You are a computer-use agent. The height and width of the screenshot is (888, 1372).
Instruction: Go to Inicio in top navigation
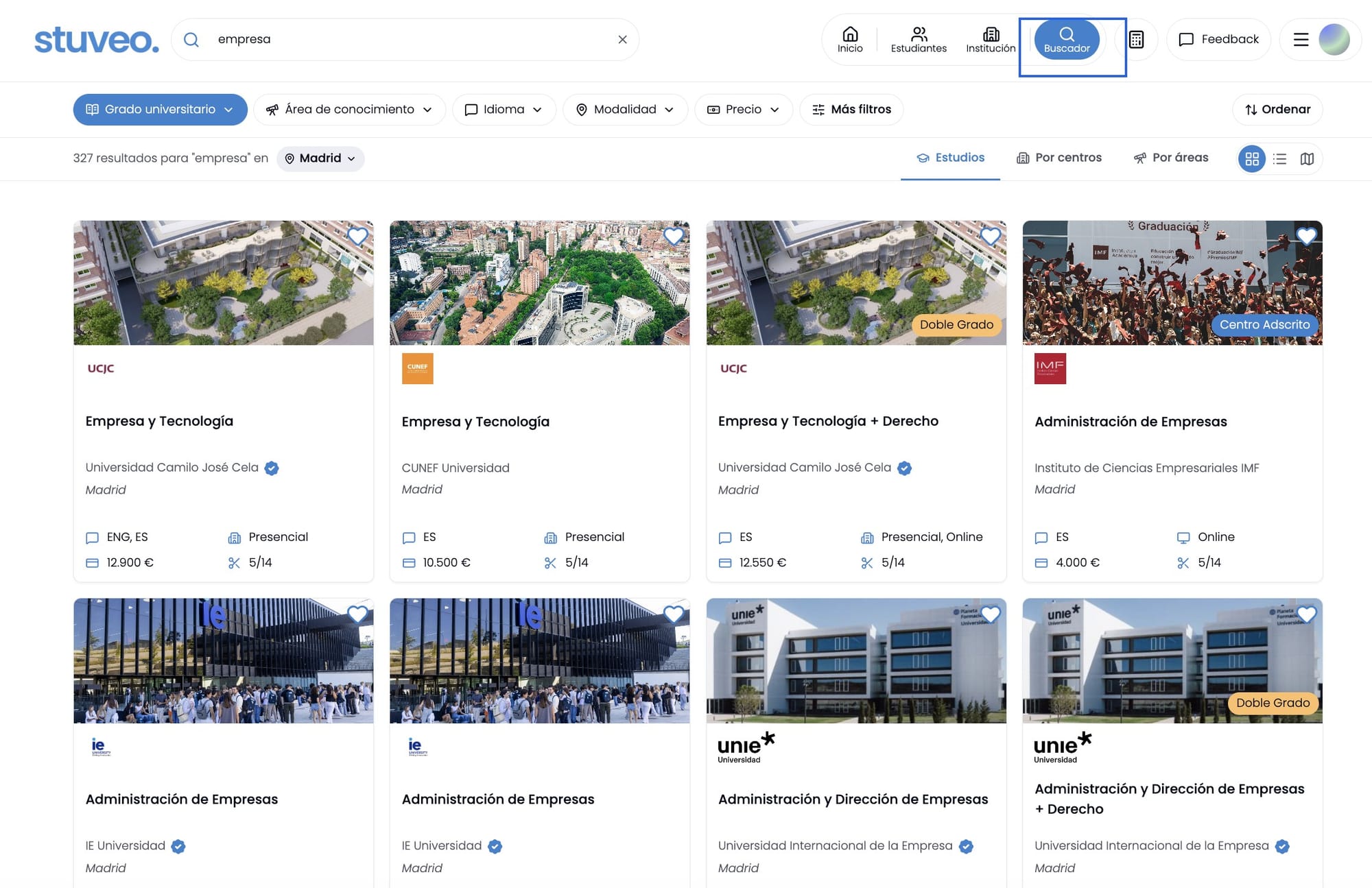(x=850, y=40)
